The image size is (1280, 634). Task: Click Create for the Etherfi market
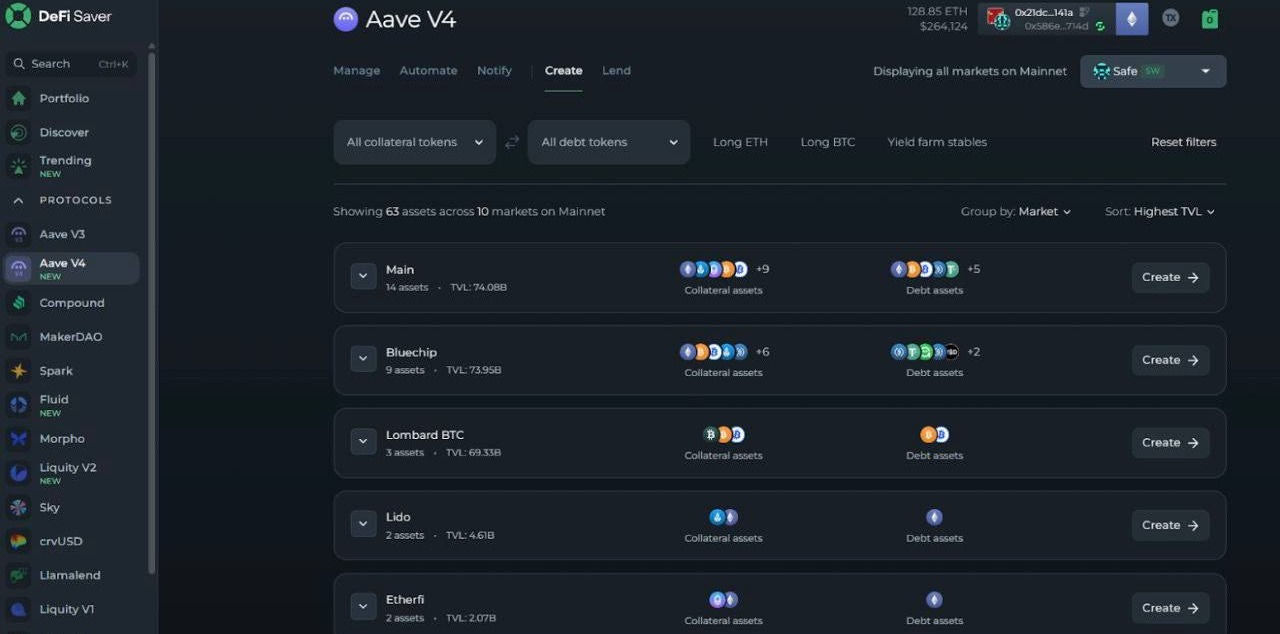click(x=1170, y=607)
